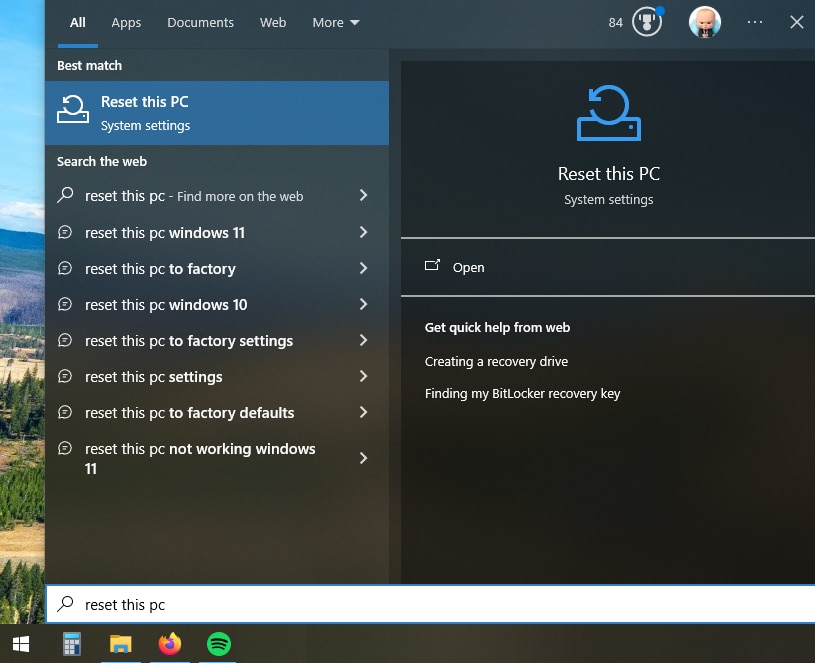Open the user profile avatar
This screenshot has width=815, height=663.
[x=704, y=21]
